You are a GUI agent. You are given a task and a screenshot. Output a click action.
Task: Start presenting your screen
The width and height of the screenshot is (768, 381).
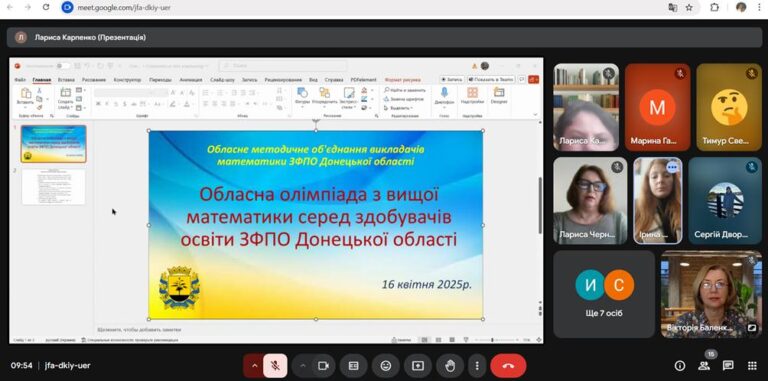418,366
